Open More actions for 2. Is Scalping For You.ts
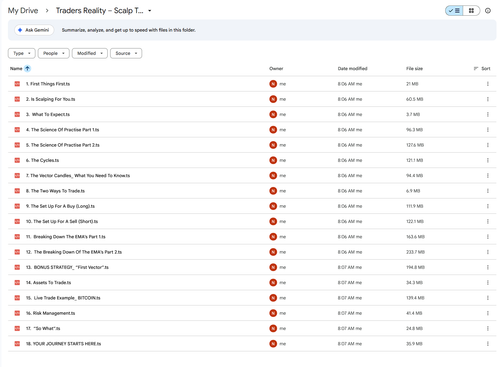The height and width of the screenshot is (367, 500). click(x=487, y=99)
